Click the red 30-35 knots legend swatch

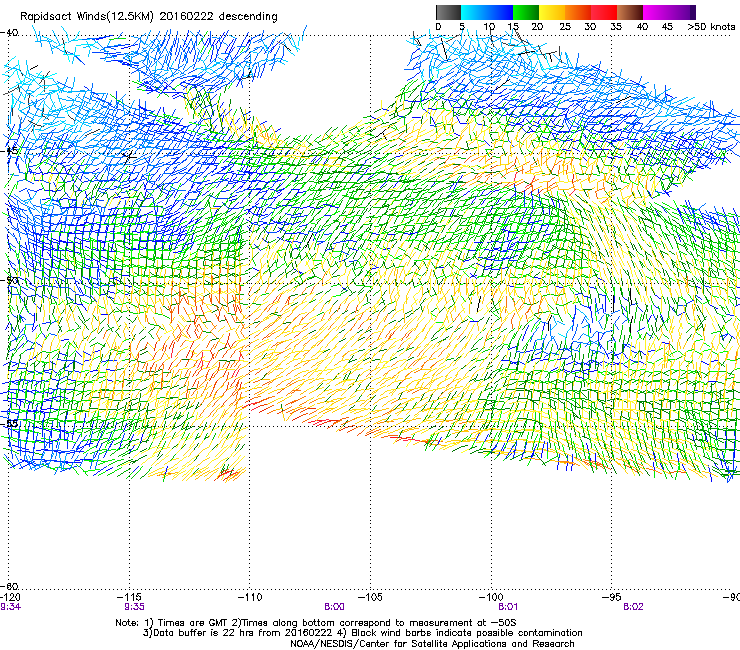pyautogui.click(x=604, y=12)
